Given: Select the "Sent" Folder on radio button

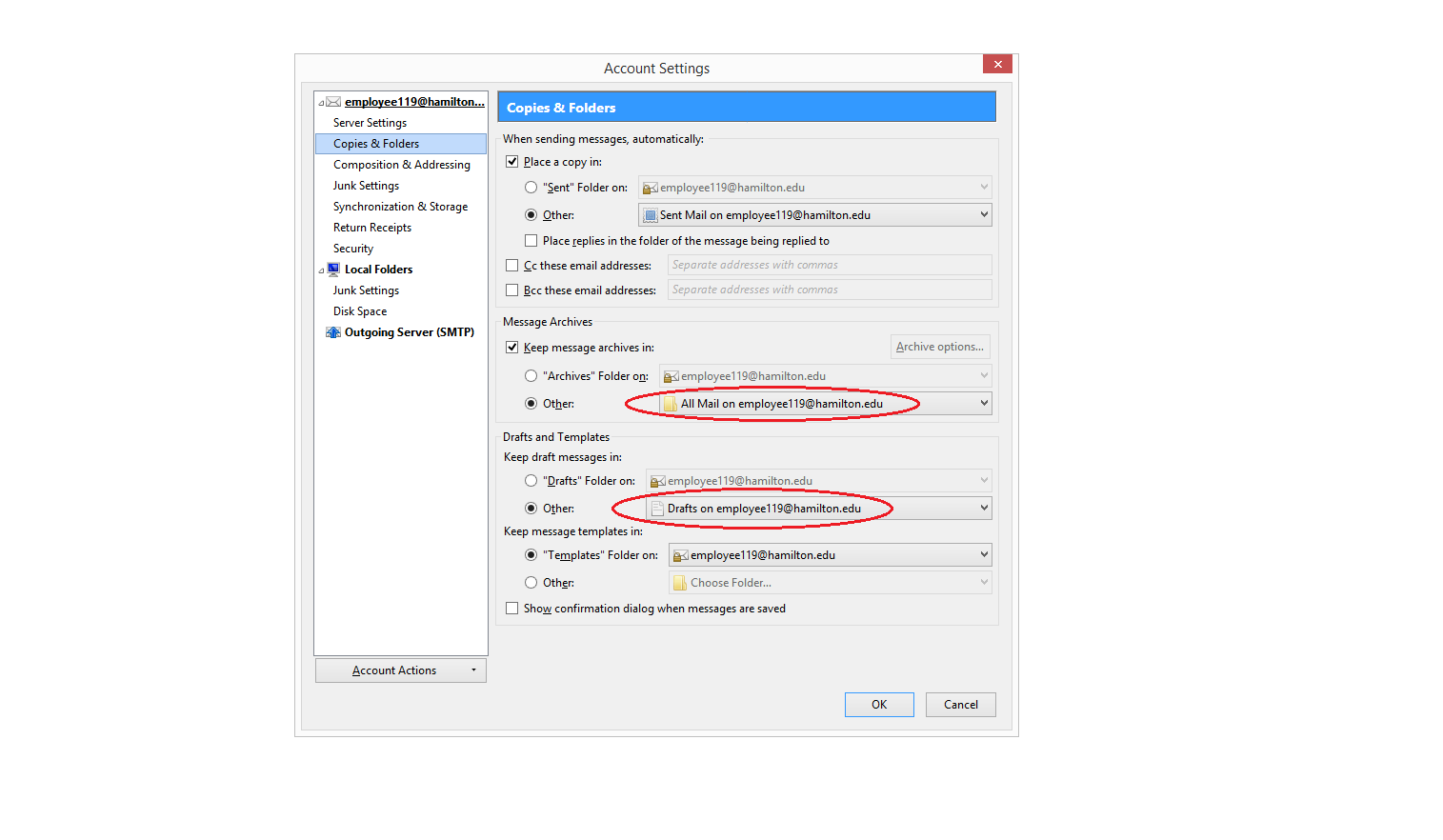Looking at the screenshot, I should click(531, 188).
